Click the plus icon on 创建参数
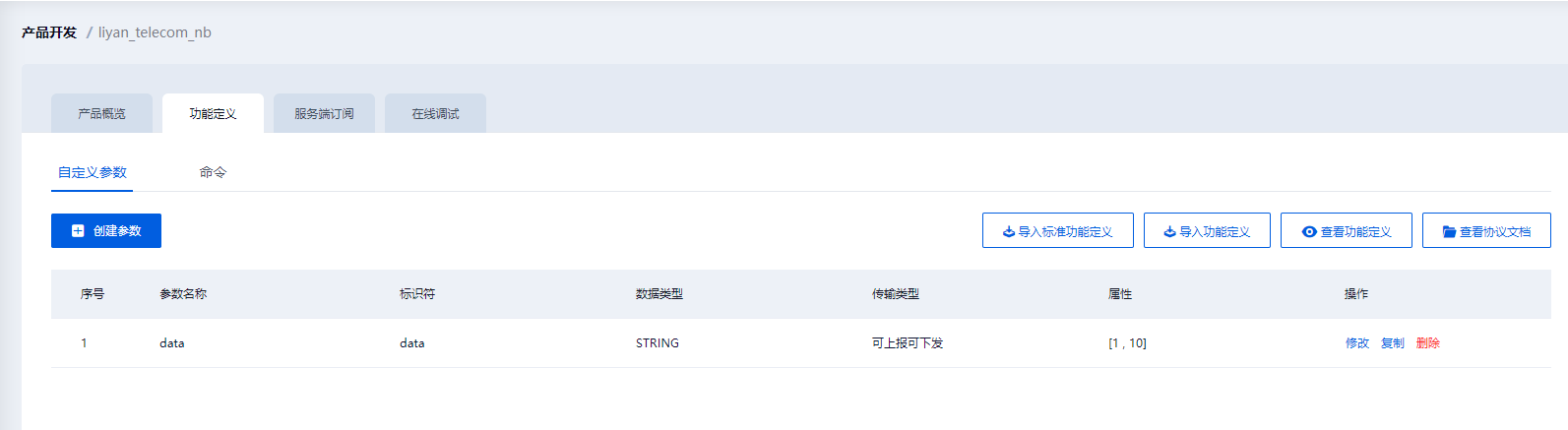The image size is (1568, 430). [x=78, y=231]
